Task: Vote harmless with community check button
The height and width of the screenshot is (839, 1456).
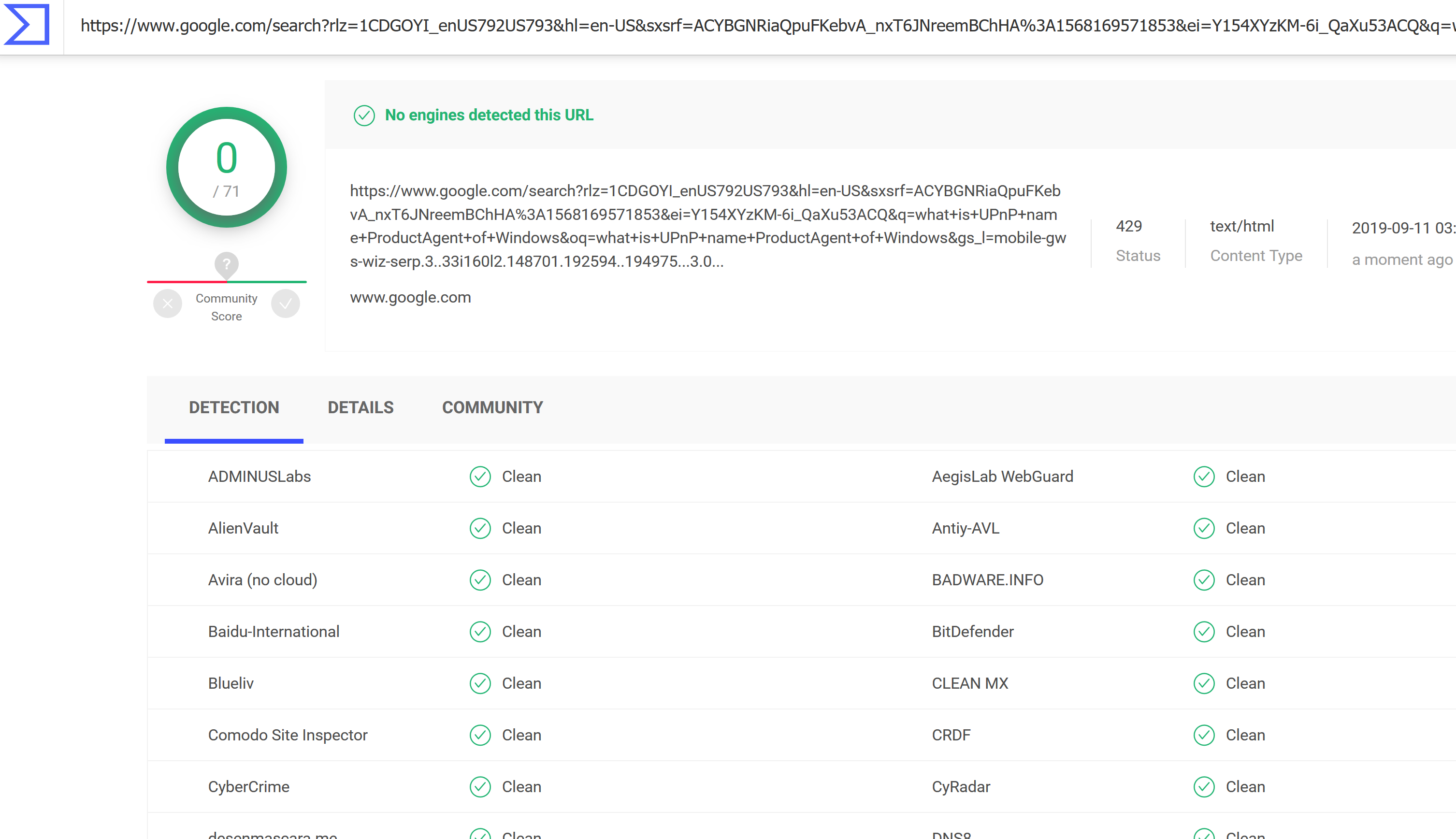Action: click(285, 304)
